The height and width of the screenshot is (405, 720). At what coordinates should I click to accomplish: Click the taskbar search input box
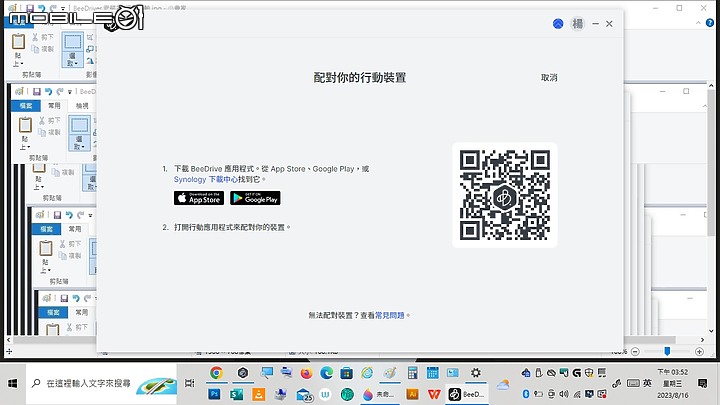click(x=101, y=383)
